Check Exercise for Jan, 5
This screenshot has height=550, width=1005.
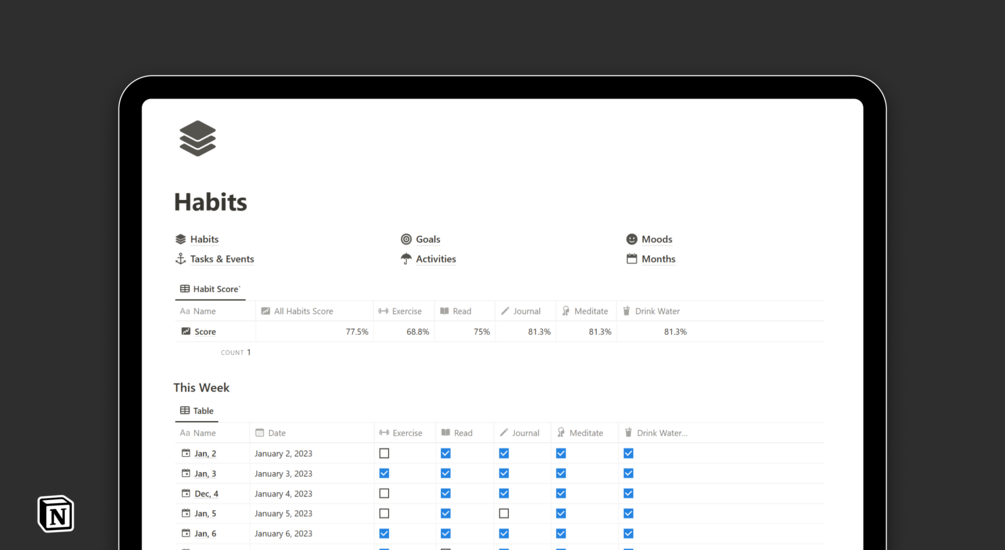point(384,513)
